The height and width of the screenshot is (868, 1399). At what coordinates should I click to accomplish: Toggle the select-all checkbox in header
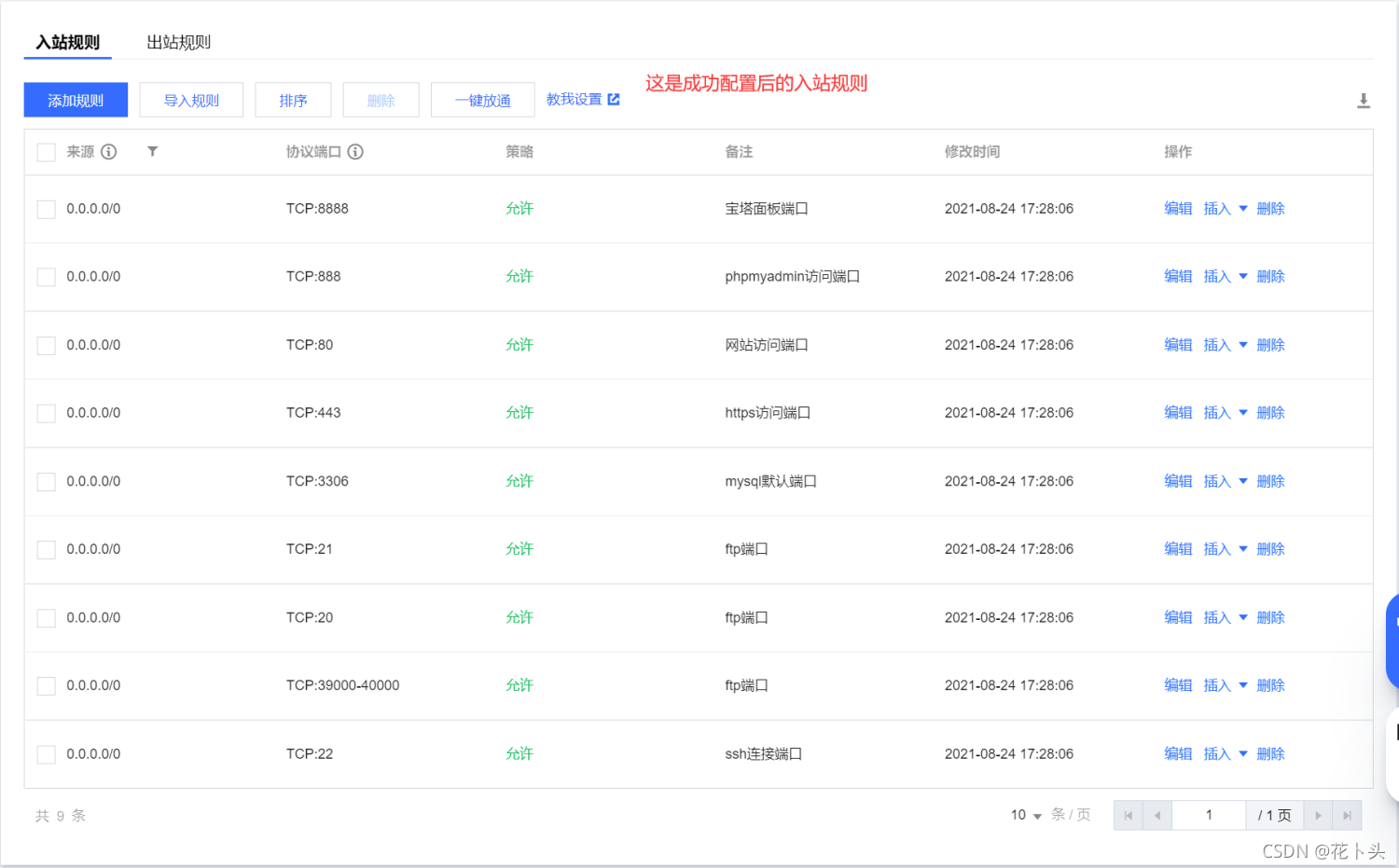46,152
